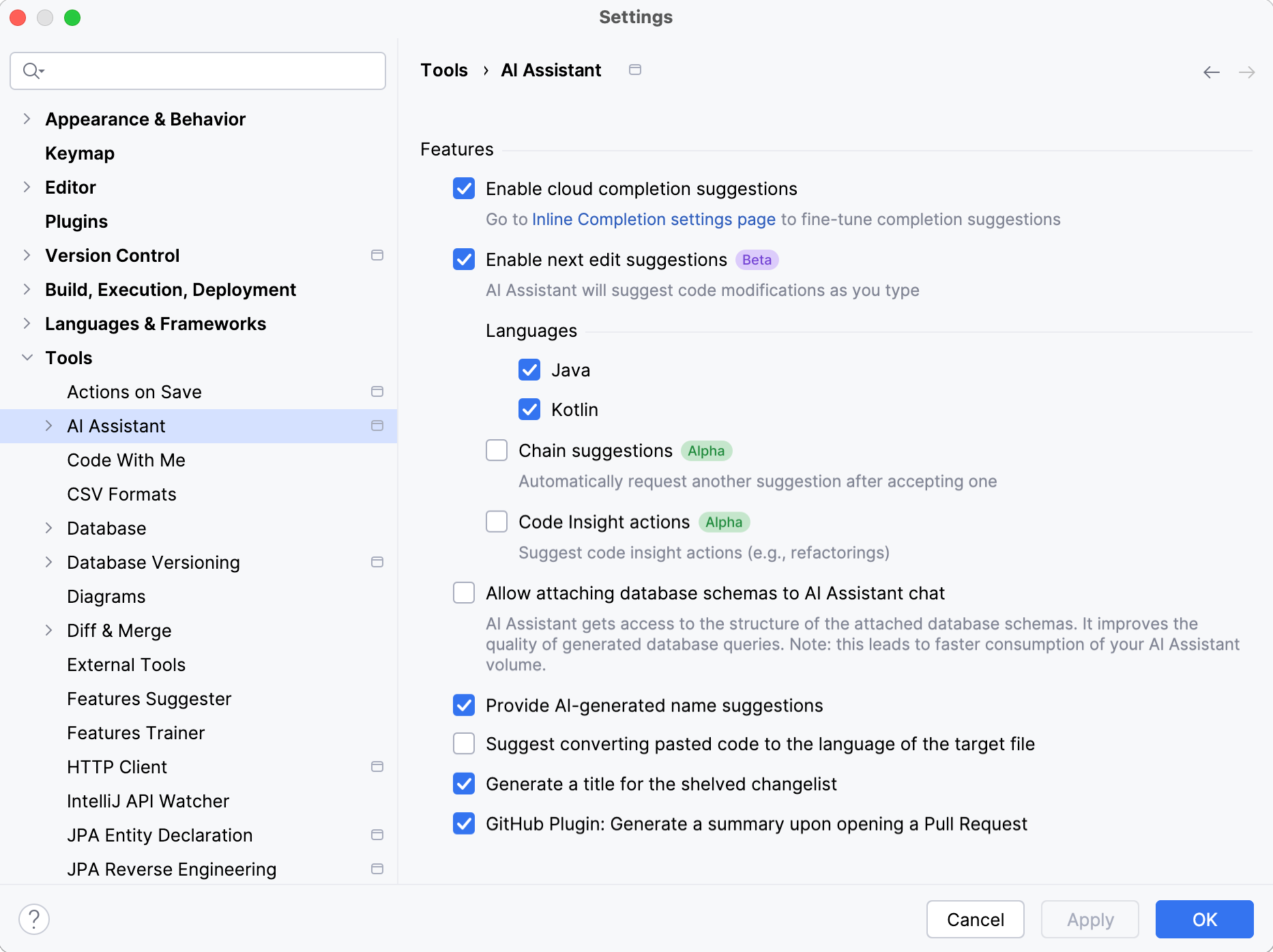The image size is (1273, 952).
Task: Select Actions on Save settings row
Action: (x=199, y=392)
